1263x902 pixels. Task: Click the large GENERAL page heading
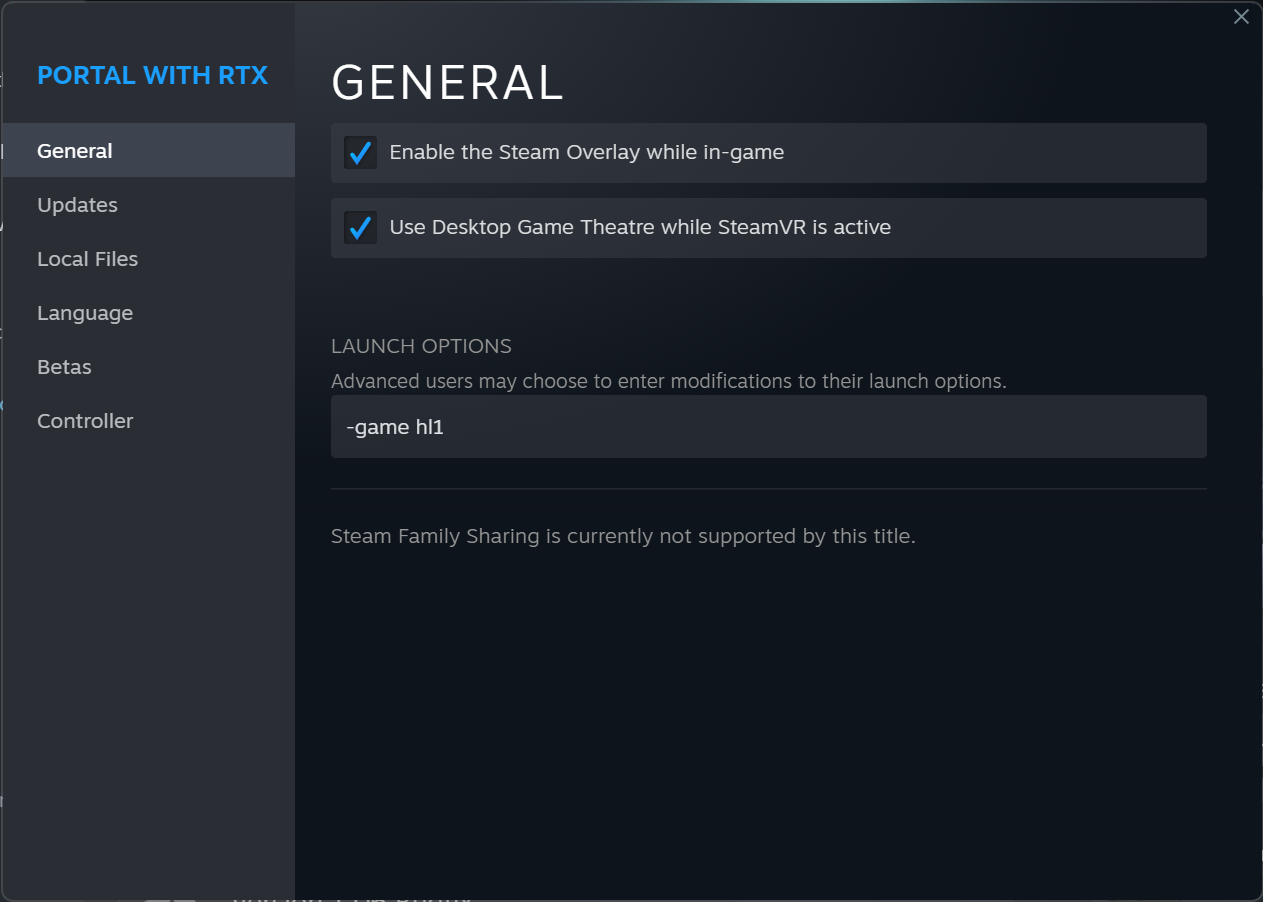(x=447, y=84)
